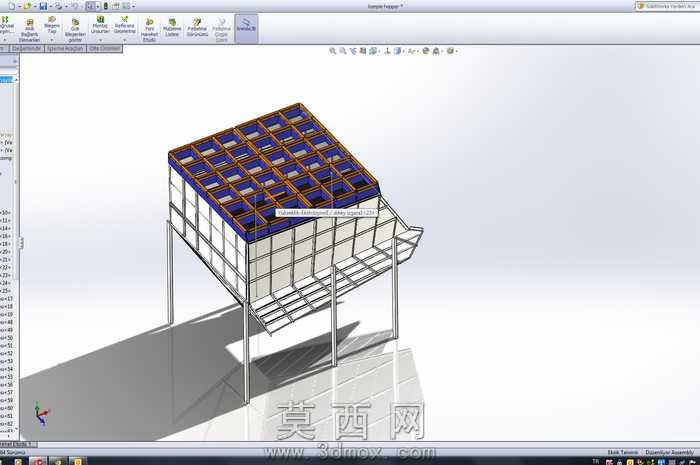The height and width of the screenshot is (465, 700).
Task: Click the Gizli Bileşenleri göster tool
Action: (x=75, y=30)
